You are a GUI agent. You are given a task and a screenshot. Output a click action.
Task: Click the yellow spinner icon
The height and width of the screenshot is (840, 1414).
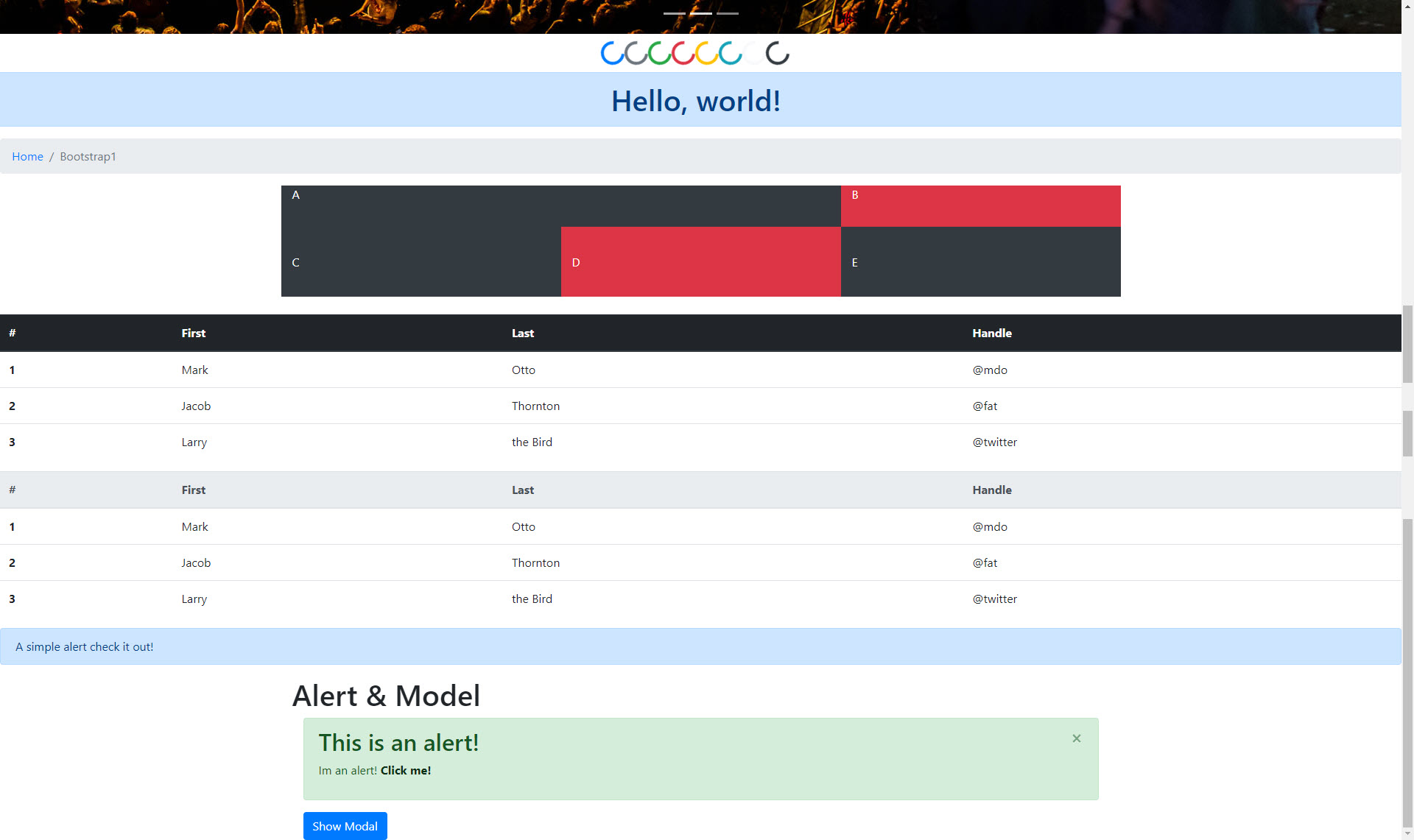point(707,53)
